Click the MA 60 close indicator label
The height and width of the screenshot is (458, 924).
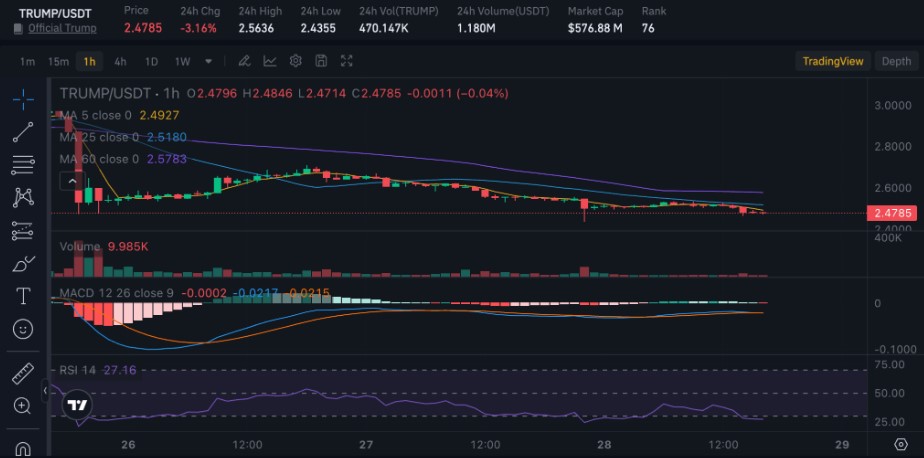coord(99,159)
